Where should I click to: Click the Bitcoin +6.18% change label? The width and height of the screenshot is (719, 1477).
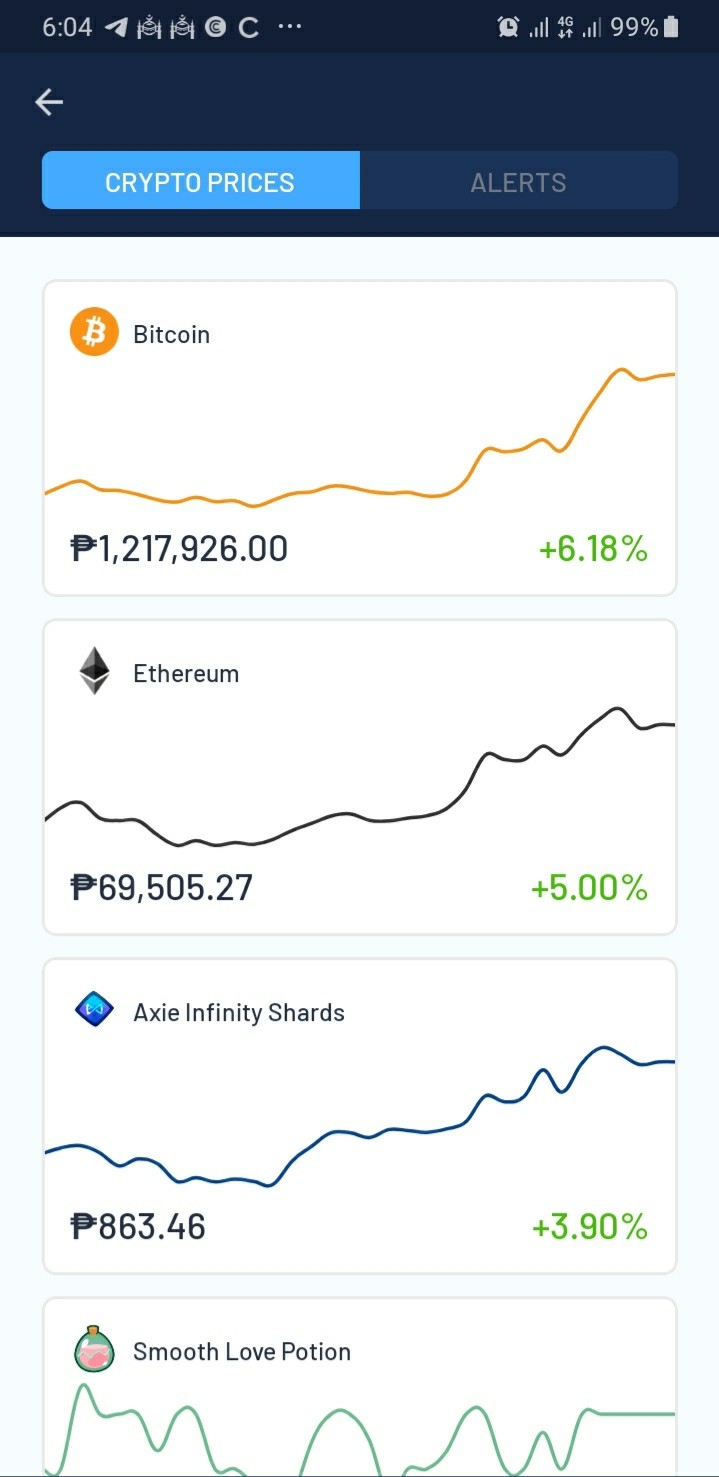click(x=593, y=549)
